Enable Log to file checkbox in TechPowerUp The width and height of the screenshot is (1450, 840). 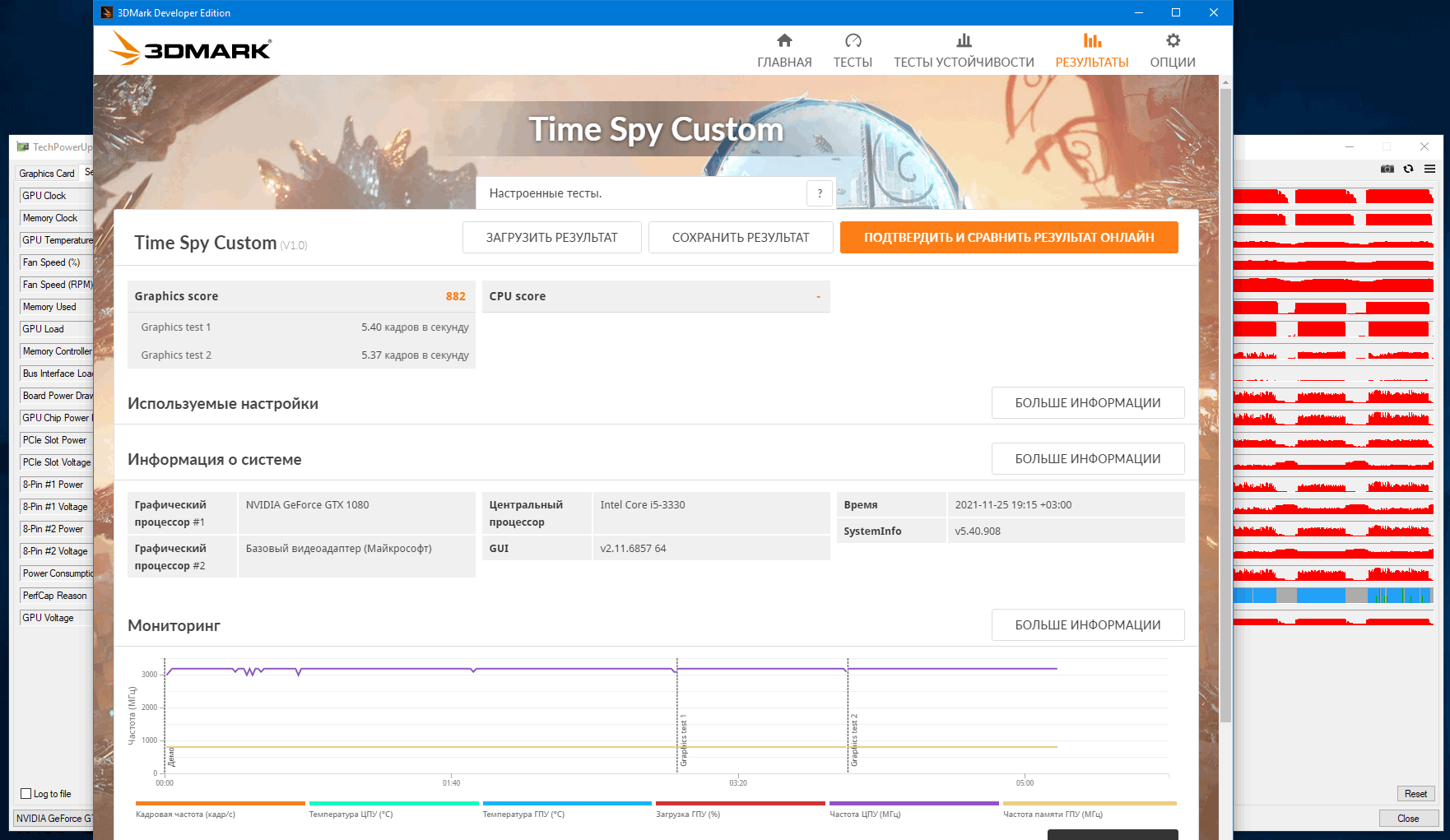(x=26, y=794)
